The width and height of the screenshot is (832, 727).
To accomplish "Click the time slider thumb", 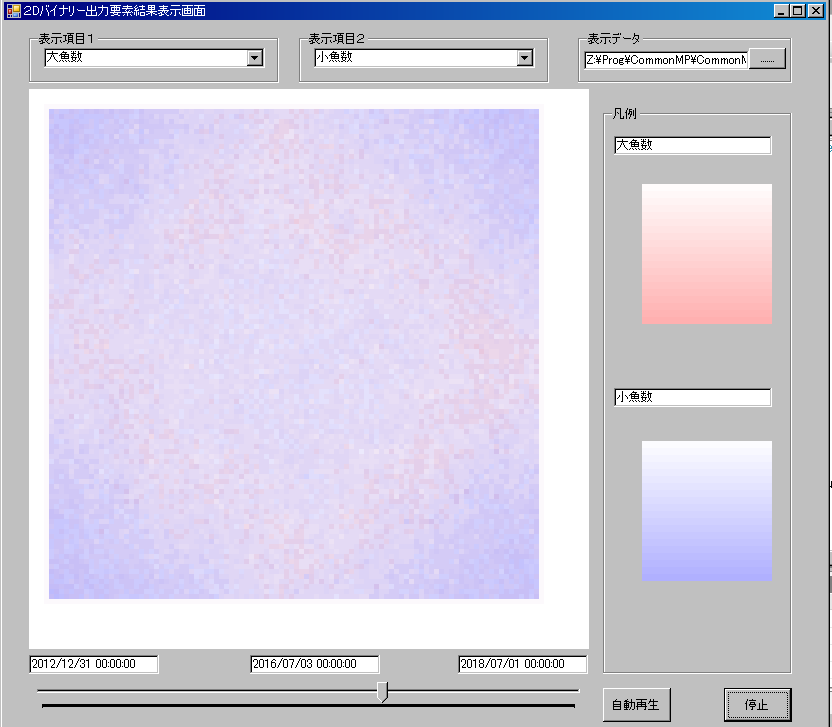I will pyautogui.click(x=383, y=692).
